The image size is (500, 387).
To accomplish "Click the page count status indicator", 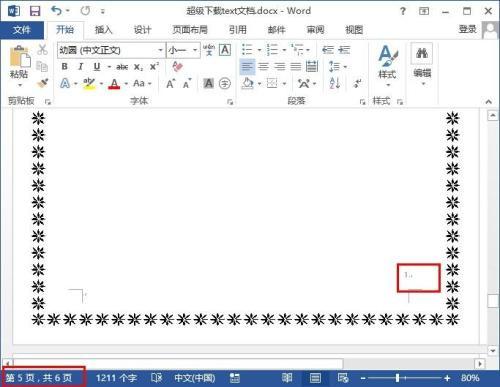I will [39, 378].
